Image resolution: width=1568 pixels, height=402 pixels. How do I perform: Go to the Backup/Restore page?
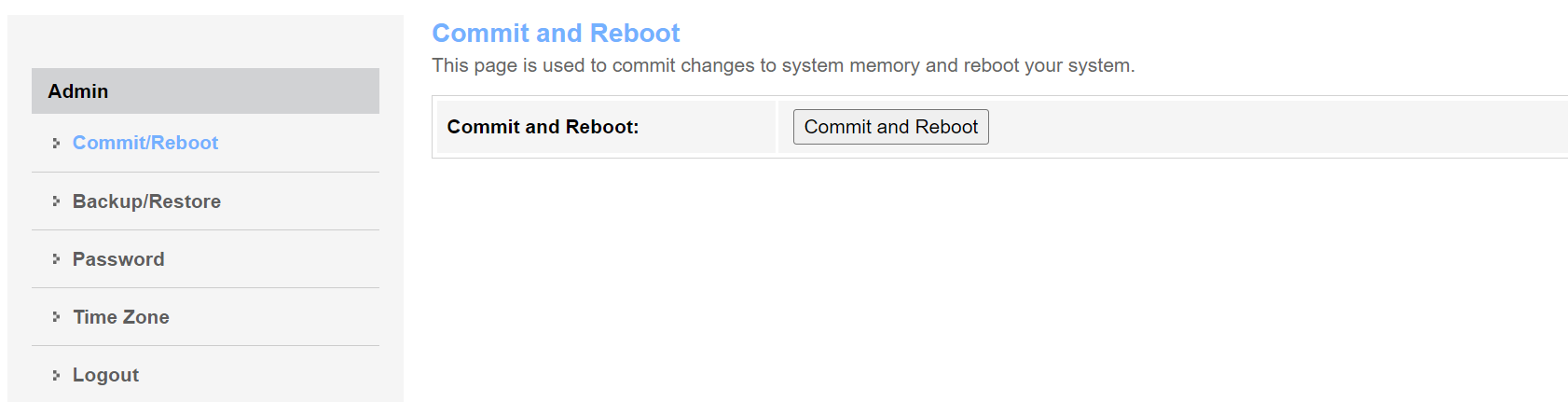146,201
